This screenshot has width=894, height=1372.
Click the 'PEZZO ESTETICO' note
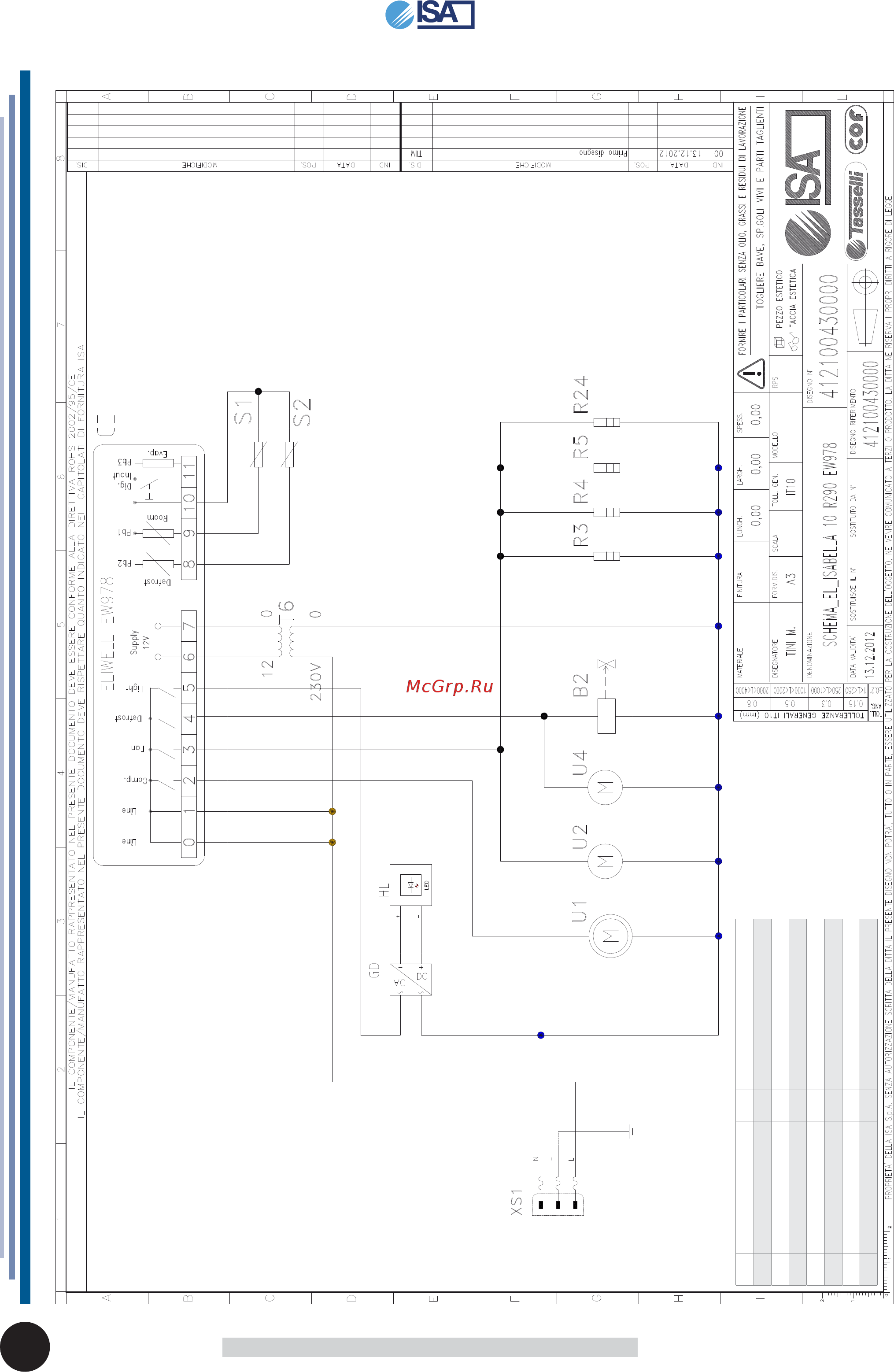point(779,300)
